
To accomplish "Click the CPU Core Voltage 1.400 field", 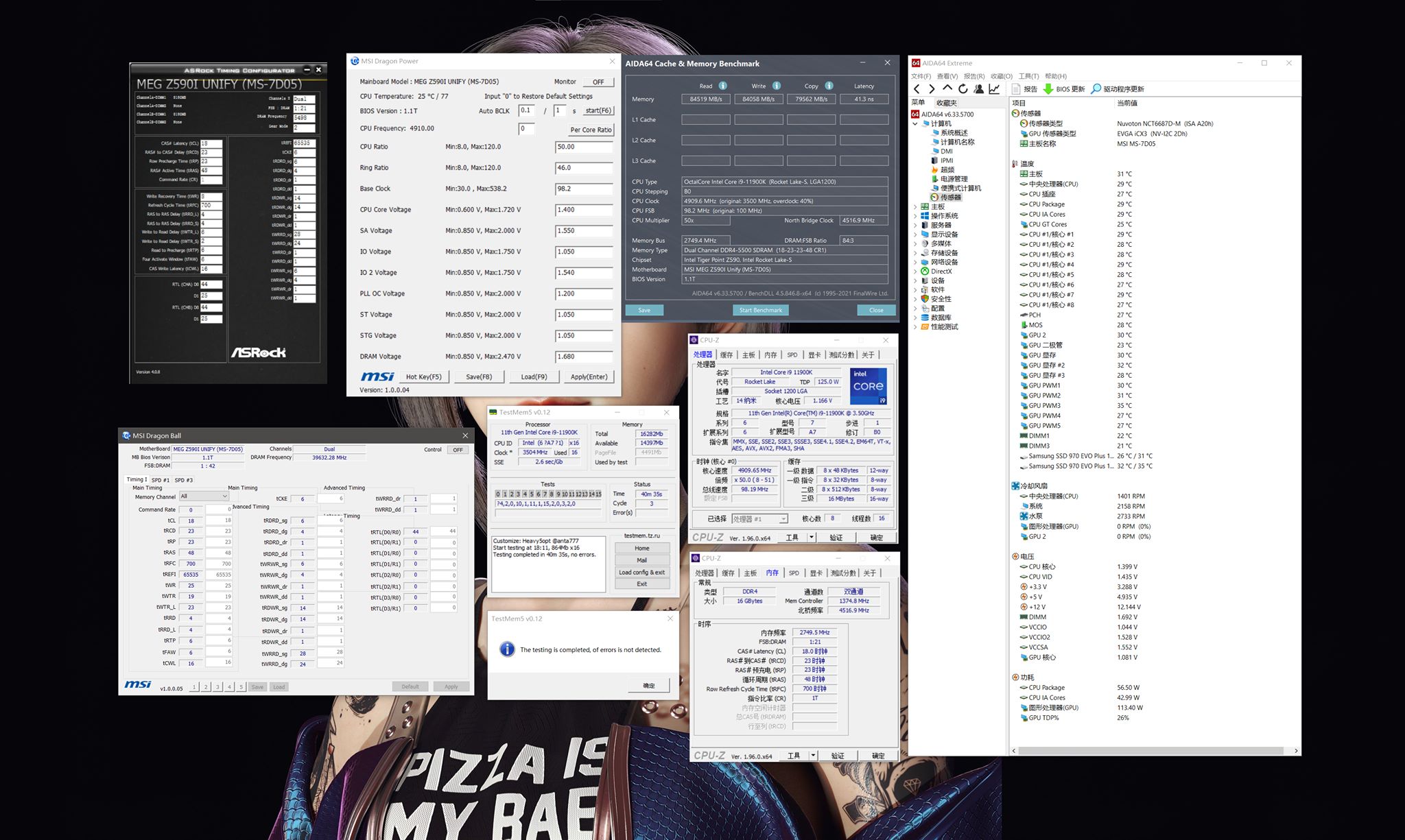I will pos(584,210).
